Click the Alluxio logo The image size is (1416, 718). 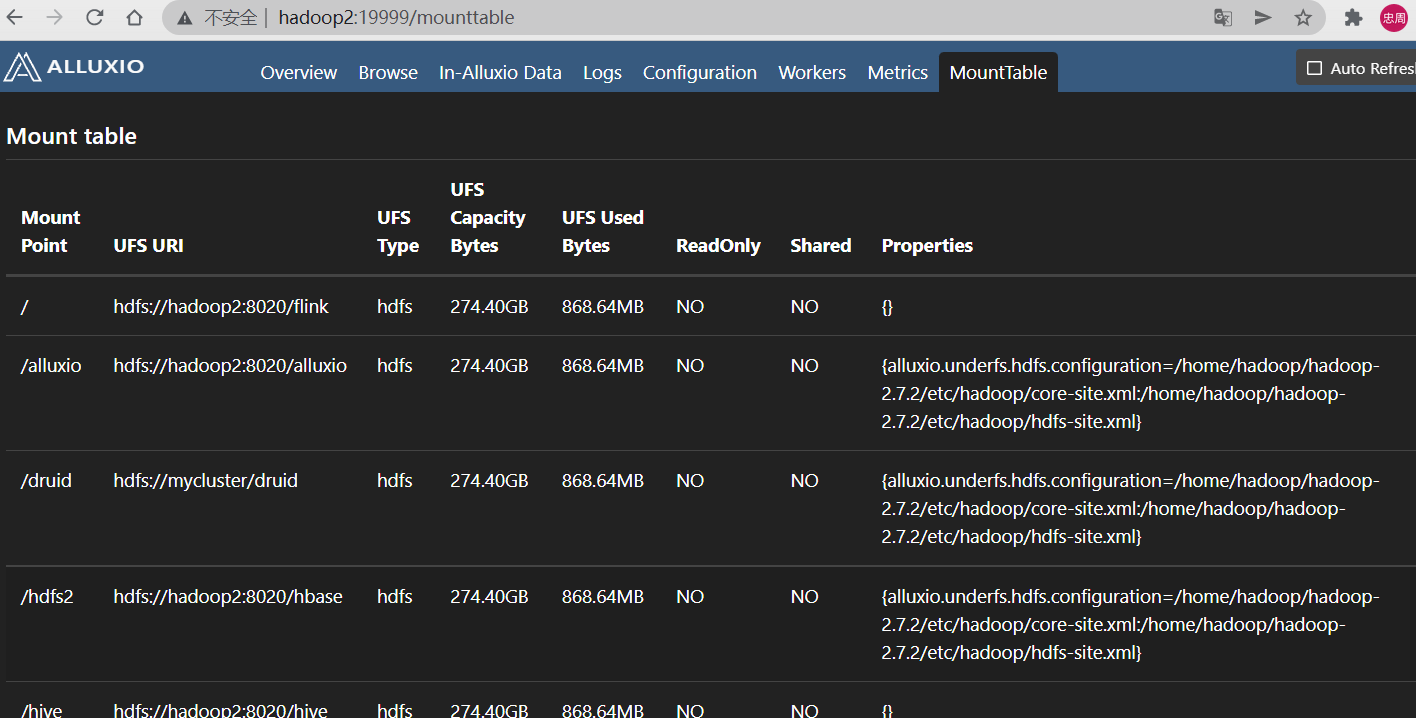point(74,67)
